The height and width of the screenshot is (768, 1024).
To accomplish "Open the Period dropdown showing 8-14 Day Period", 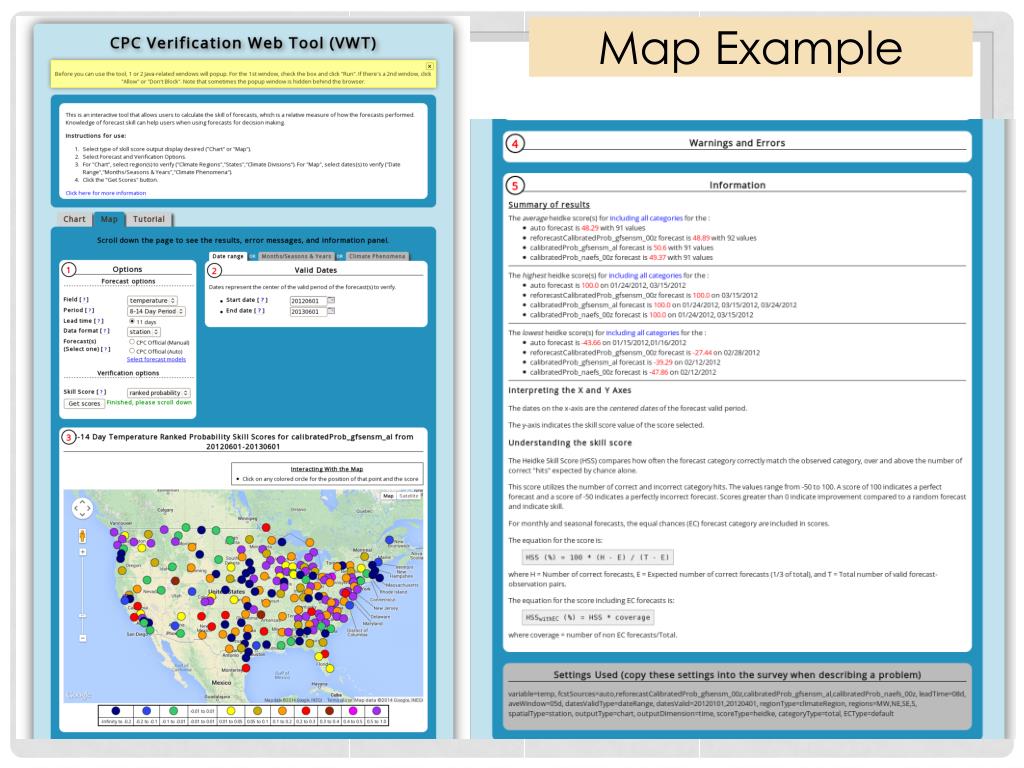I will [156, 312].
